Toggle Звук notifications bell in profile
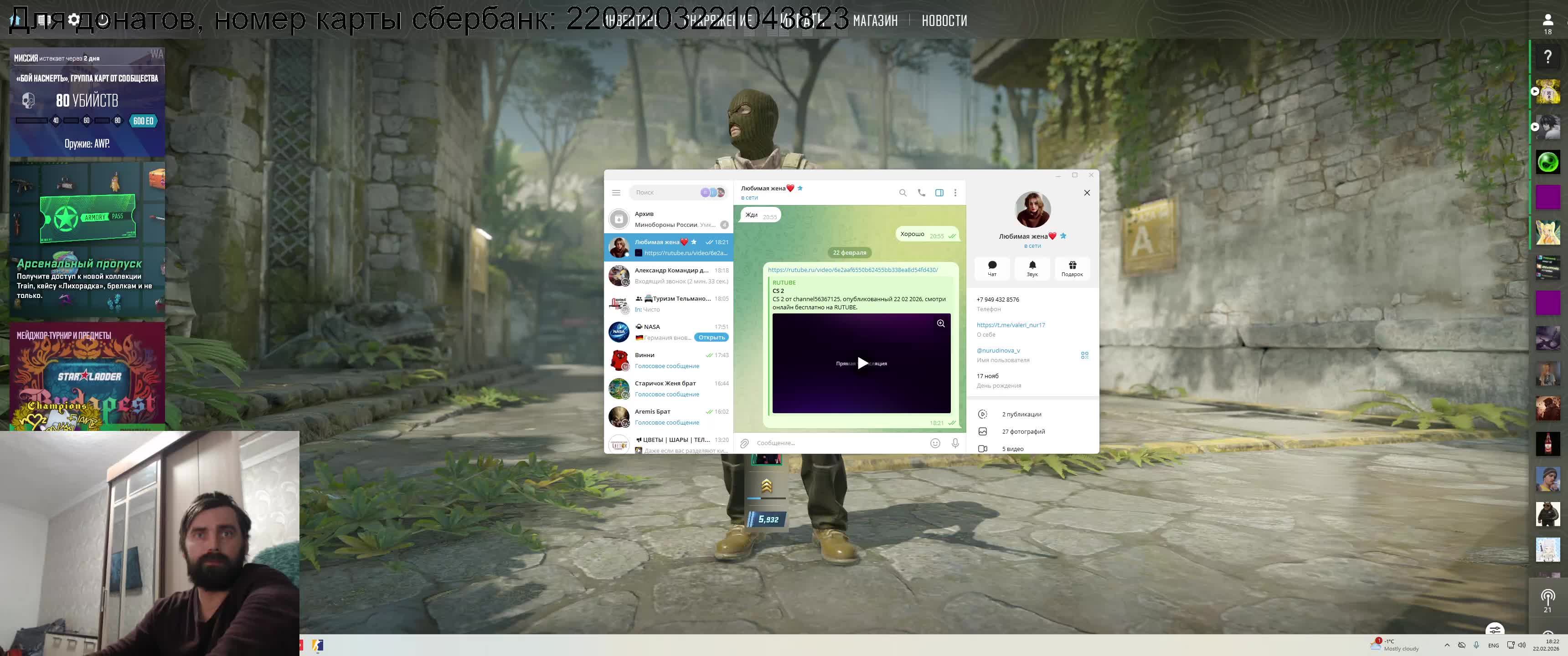This screenshot has width=1568, height=656. (1032, 268)
